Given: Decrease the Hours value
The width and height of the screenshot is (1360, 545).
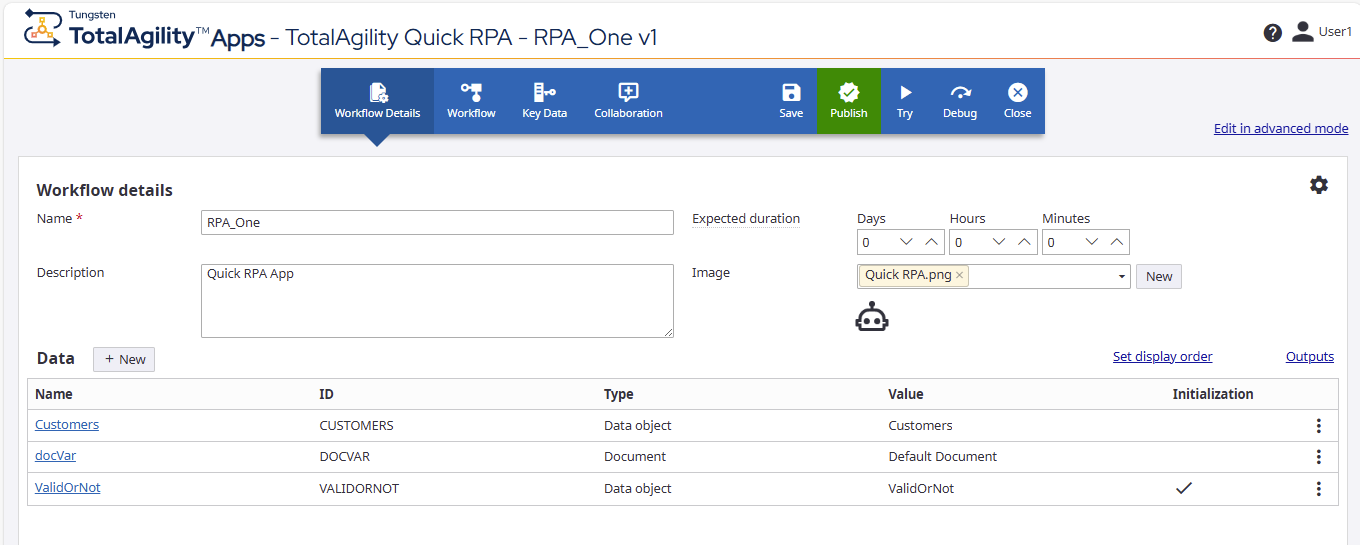Looking at the screenshot, I should pyautogui.click(x=999, y=242).
